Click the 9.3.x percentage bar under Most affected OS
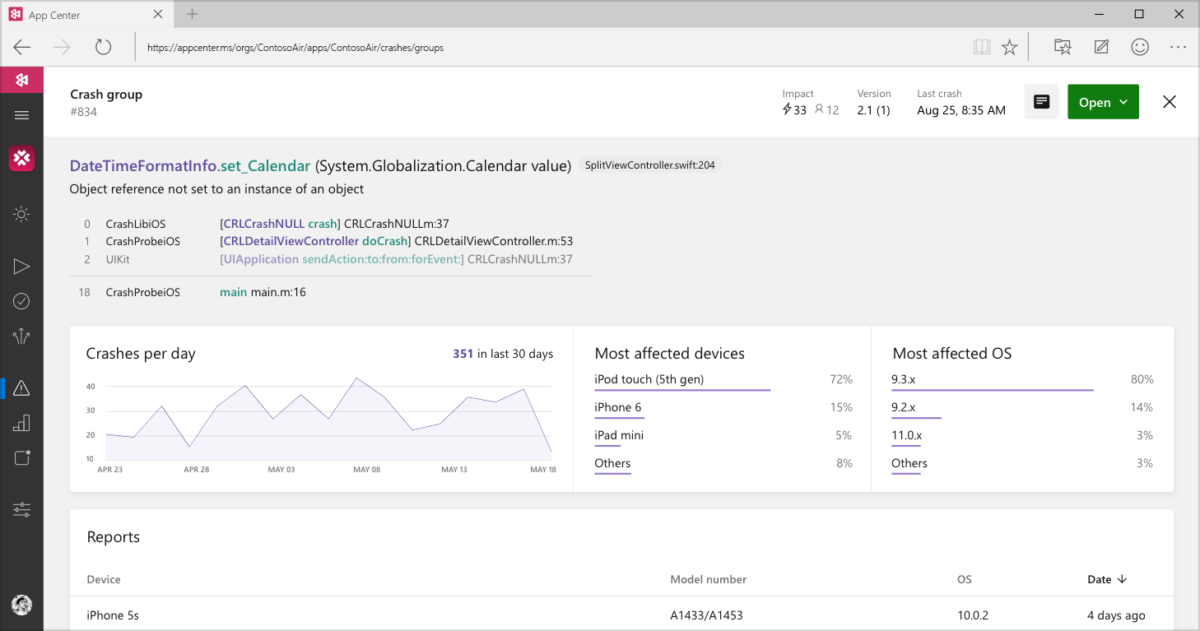Viewport: 1200px width, 631px height. click(991, 390)
